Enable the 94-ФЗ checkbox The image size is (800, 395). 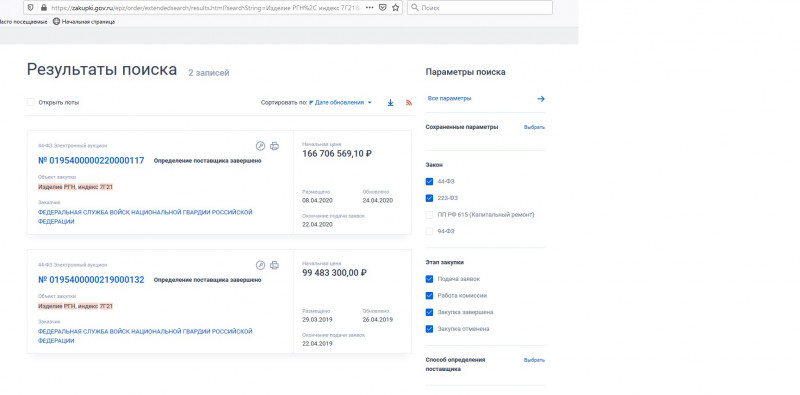tap(429, 231)
